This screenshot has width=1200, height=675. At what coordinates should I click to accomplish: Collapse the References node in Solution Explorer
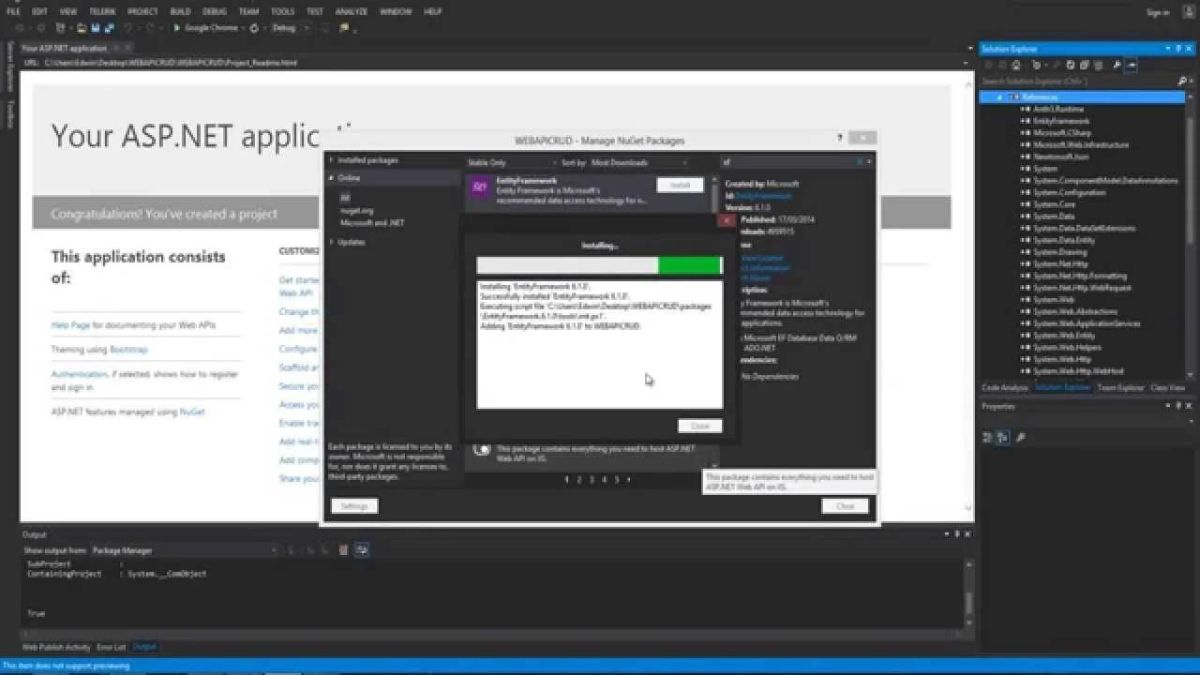click(x=999, y=97)
